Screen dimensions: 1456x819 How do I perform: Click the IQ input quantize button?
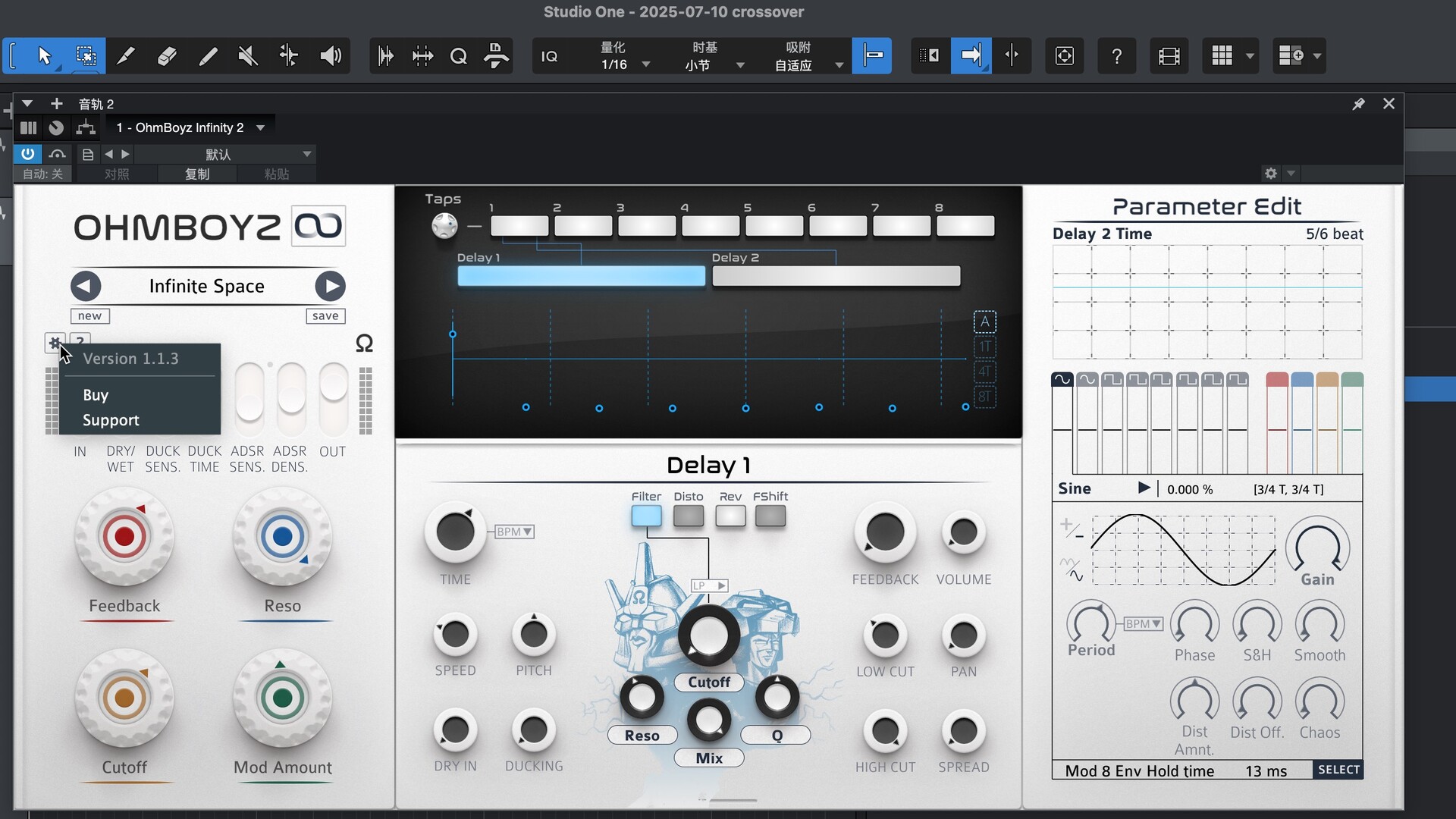[x=550, y=56]
